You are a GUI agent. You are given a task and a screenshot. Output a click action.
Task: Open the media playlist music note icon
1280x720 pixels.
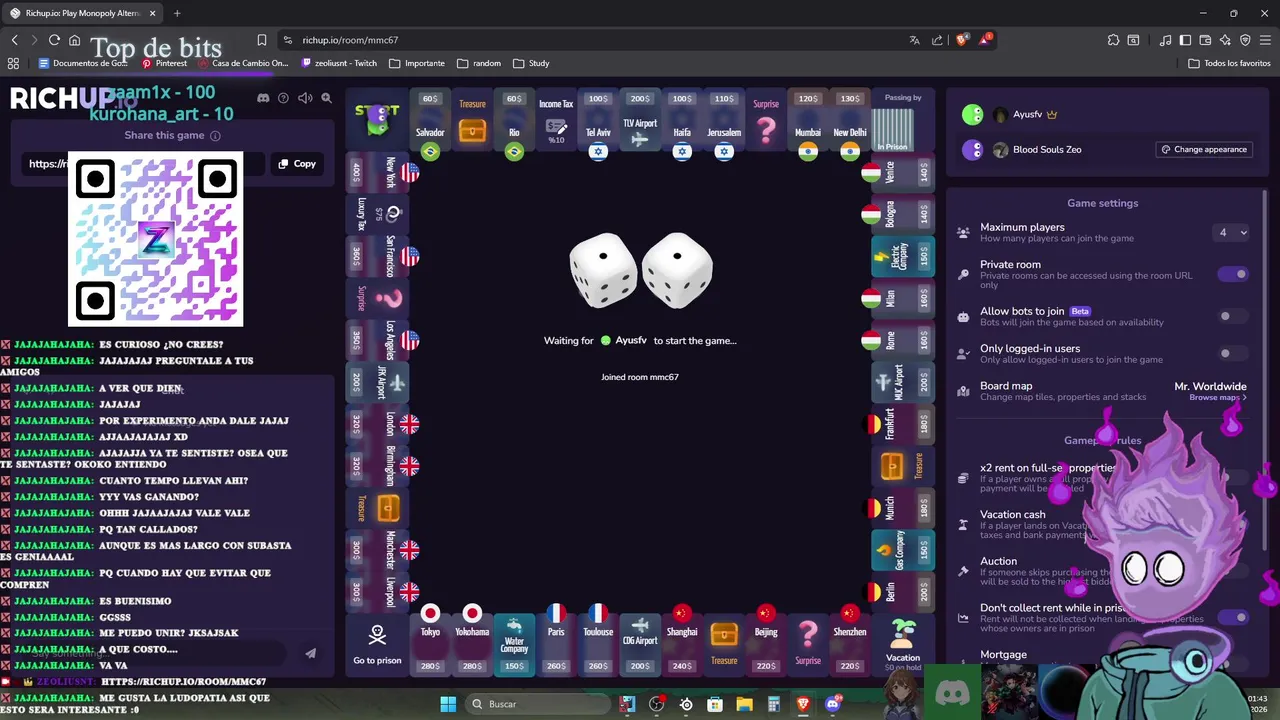(1165, 40)
